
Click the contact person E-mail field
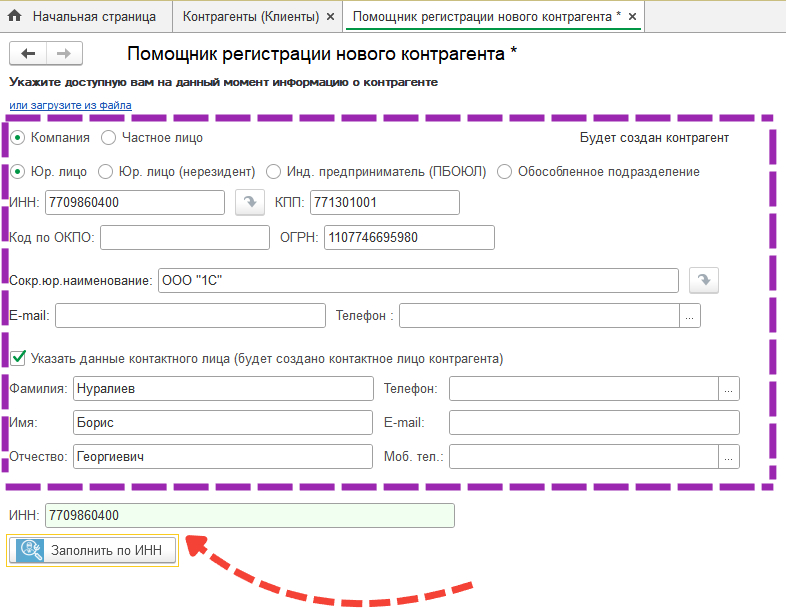[594, 423]
